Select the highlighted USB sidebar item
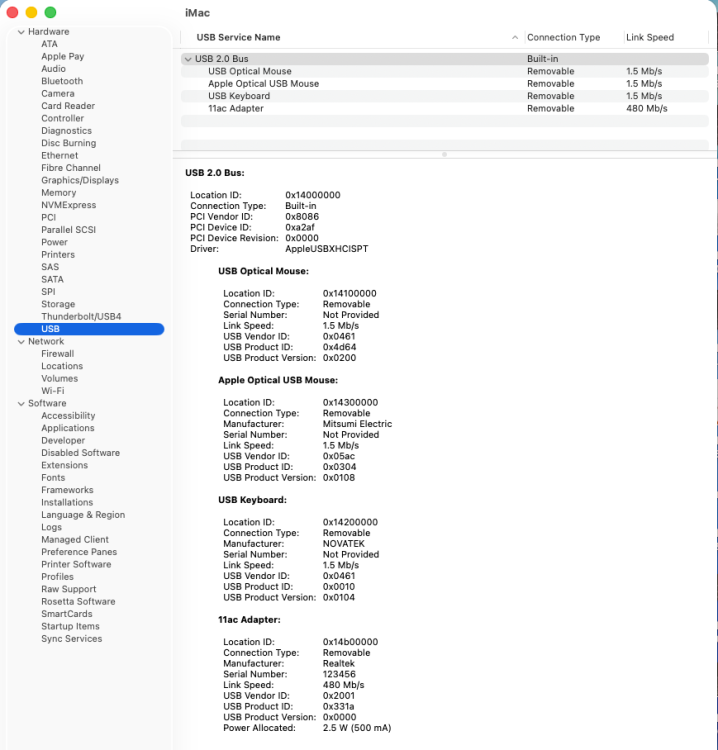The height and width of the screenshot is (750, 718). pos(89,330)
